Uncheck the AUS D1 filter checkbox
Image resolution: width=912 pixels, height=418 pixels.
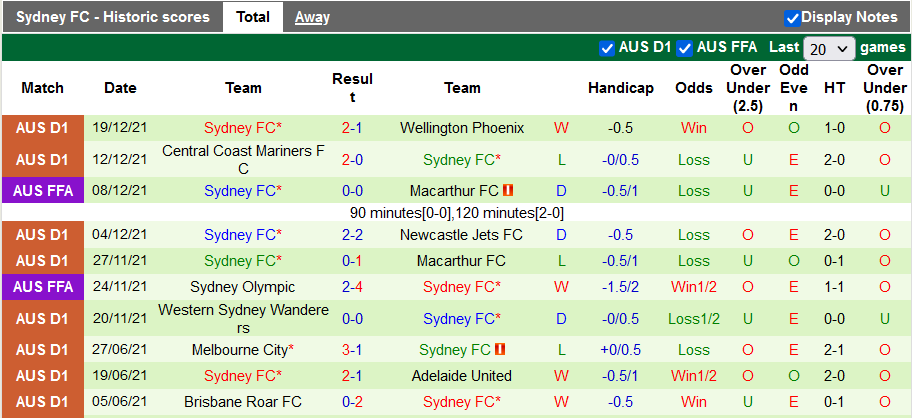pos(606,48)
